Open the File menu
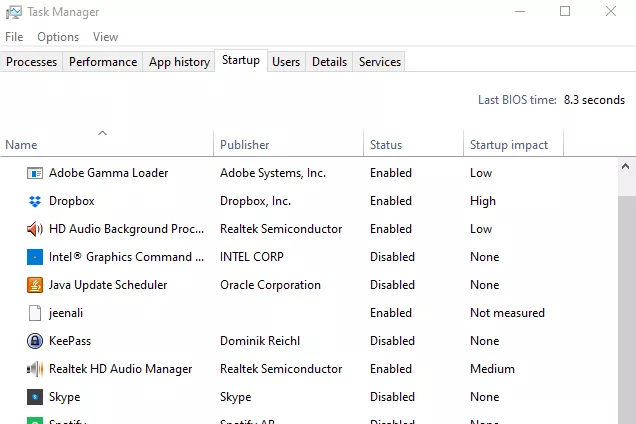636x424 pixels. tap(14, 37)
